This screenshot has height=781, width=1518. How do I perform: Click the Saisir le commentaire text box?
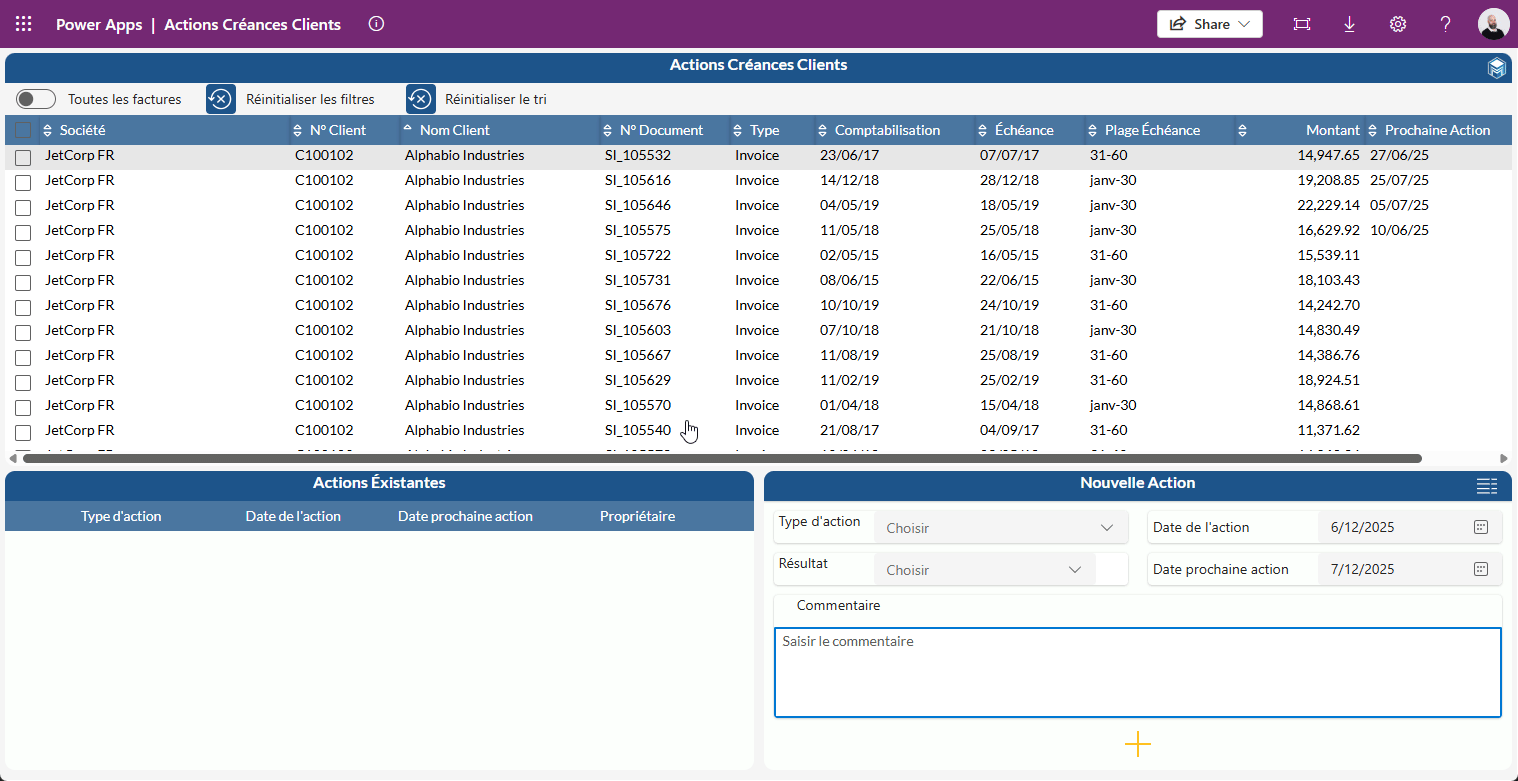click(1138, 672)
